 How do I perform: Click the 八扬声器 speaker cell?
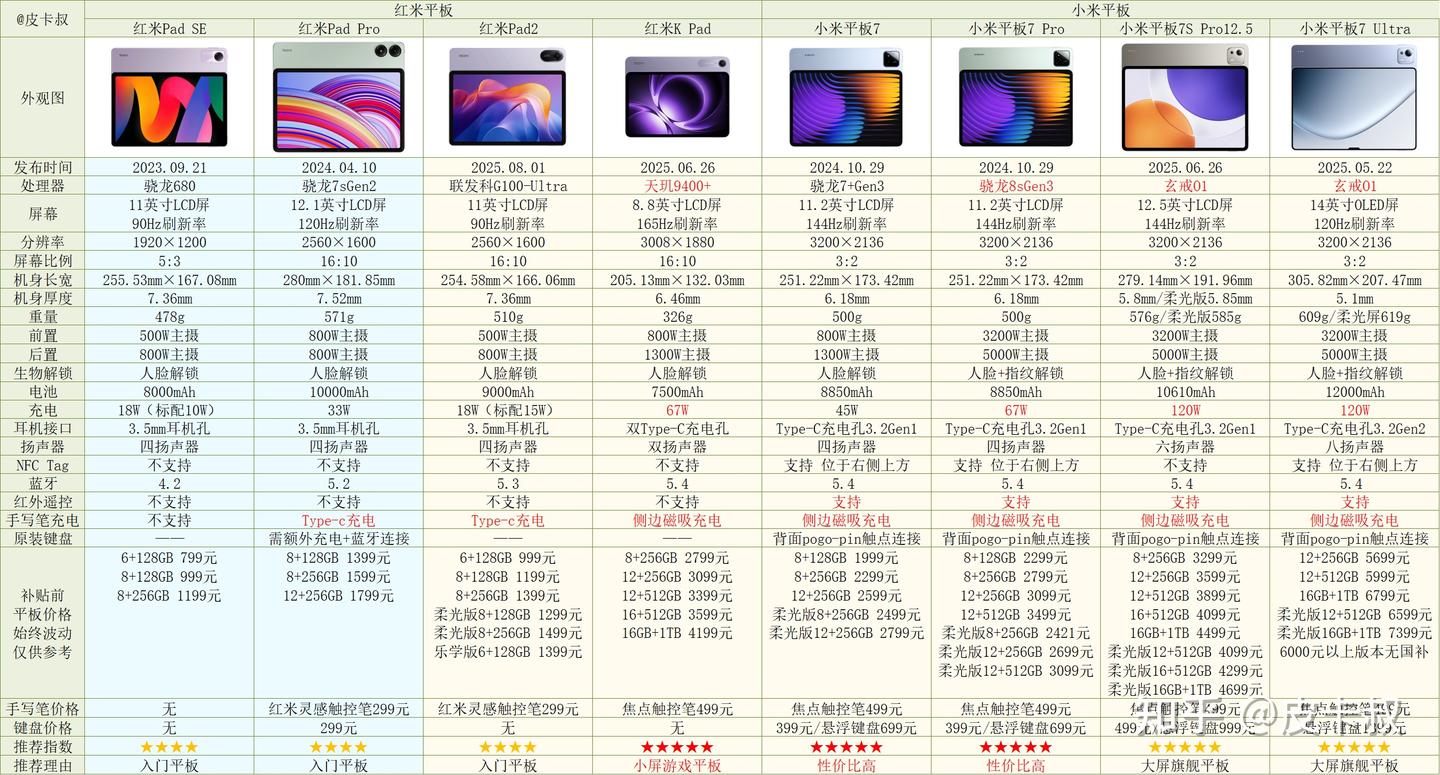1355,447
